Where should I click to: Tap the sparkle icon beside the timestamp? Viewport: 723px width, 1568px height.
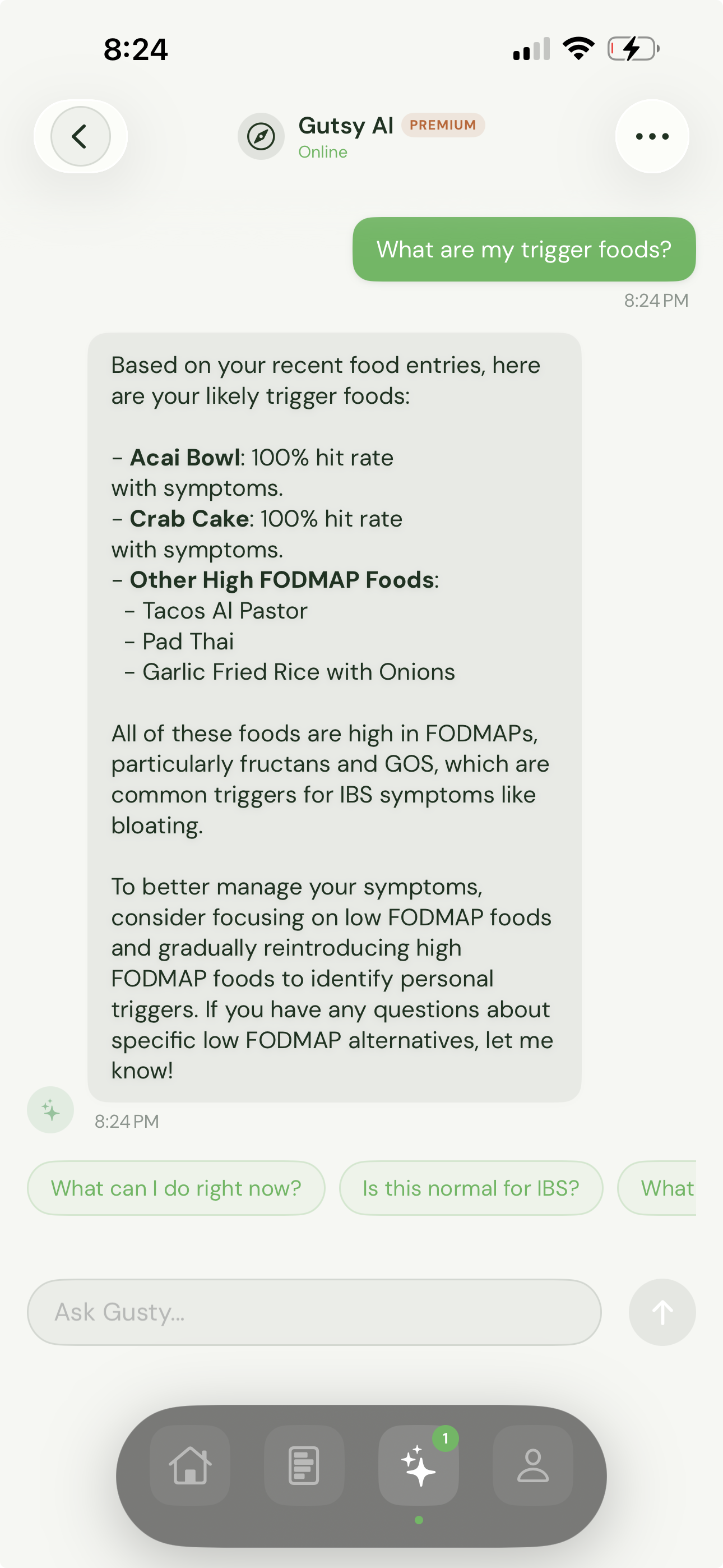50,1109
